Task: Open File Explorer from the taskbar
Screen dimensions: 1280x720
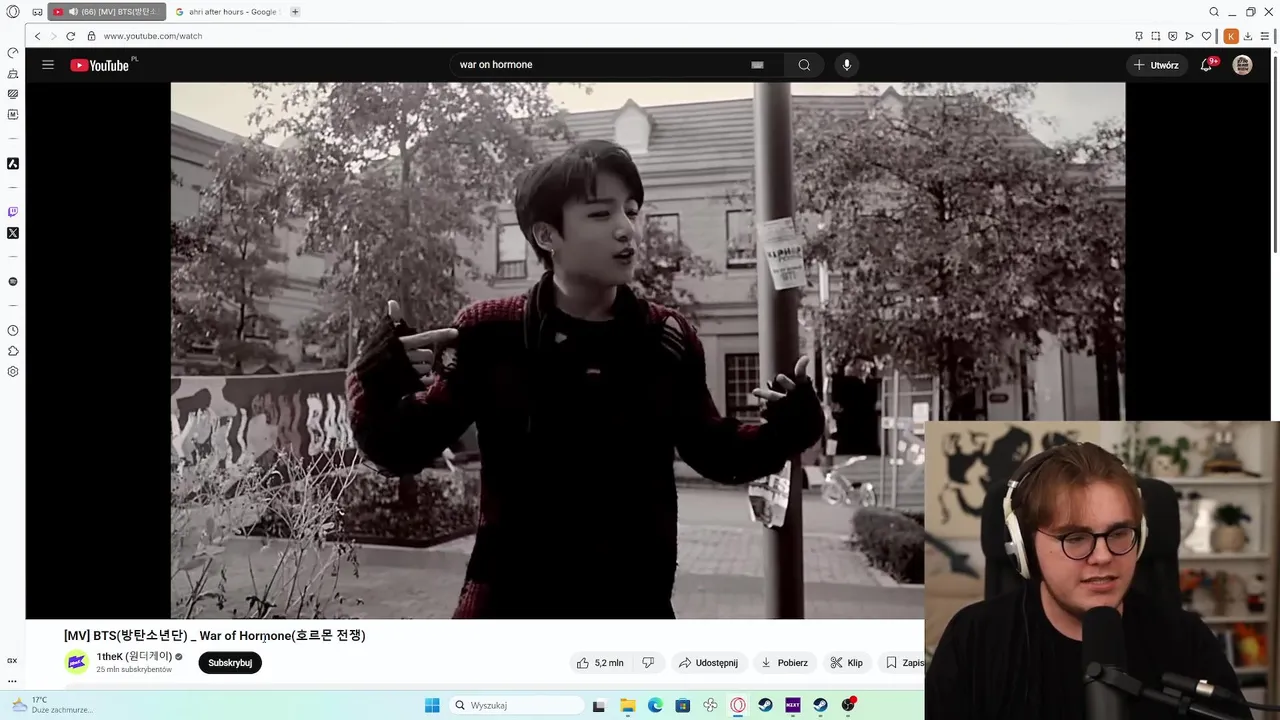Action: point(628,705)
